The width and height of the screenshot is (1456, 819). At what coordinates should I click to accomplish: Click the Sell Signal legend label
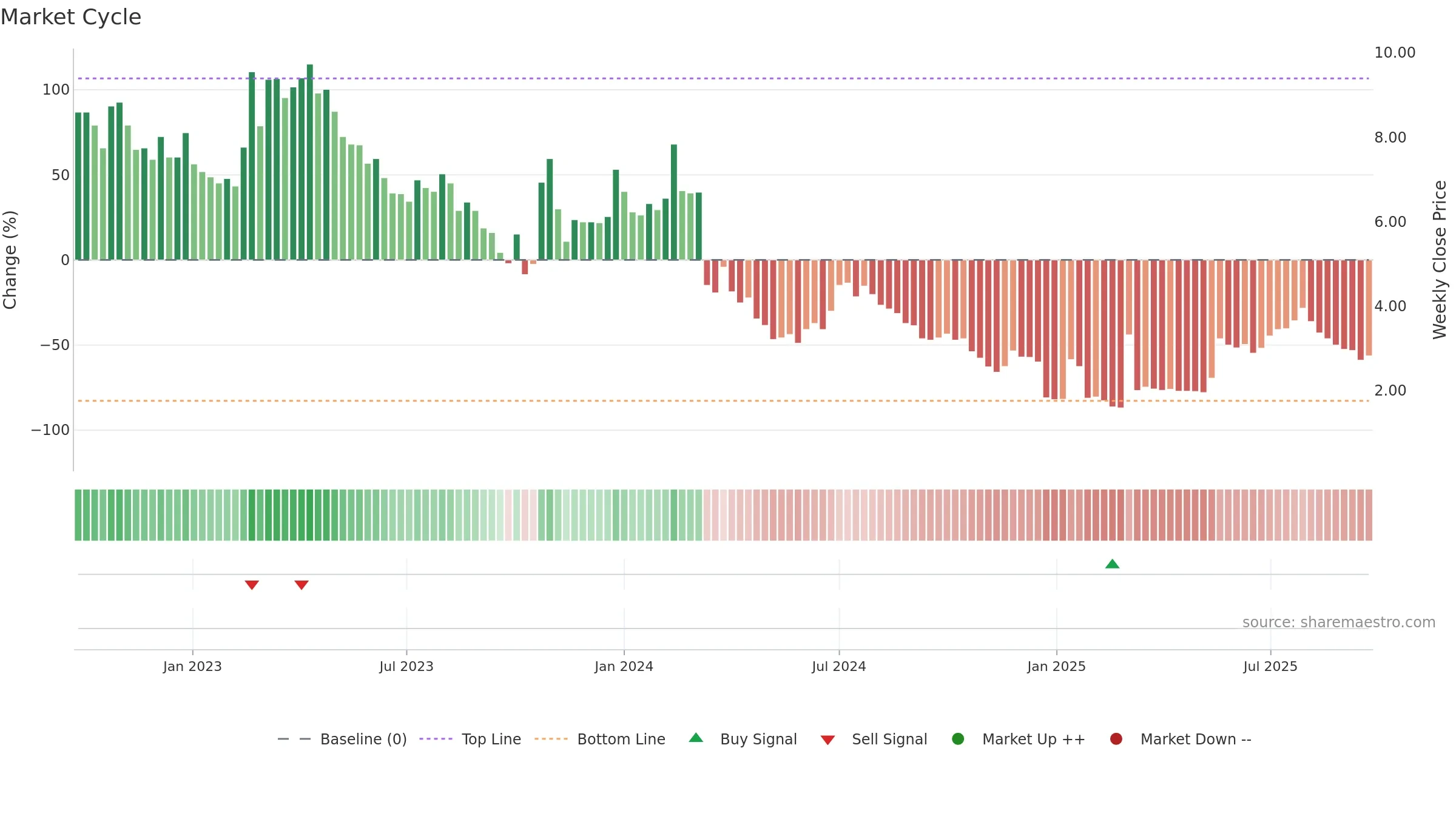[x=889, y=740]
